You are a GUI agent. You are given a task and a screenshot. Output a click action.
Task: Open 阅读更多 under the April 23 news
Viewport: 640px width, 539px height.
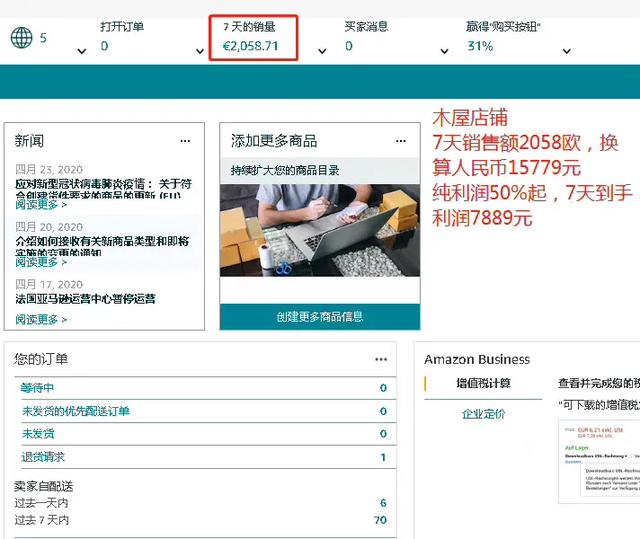[41, 204]
